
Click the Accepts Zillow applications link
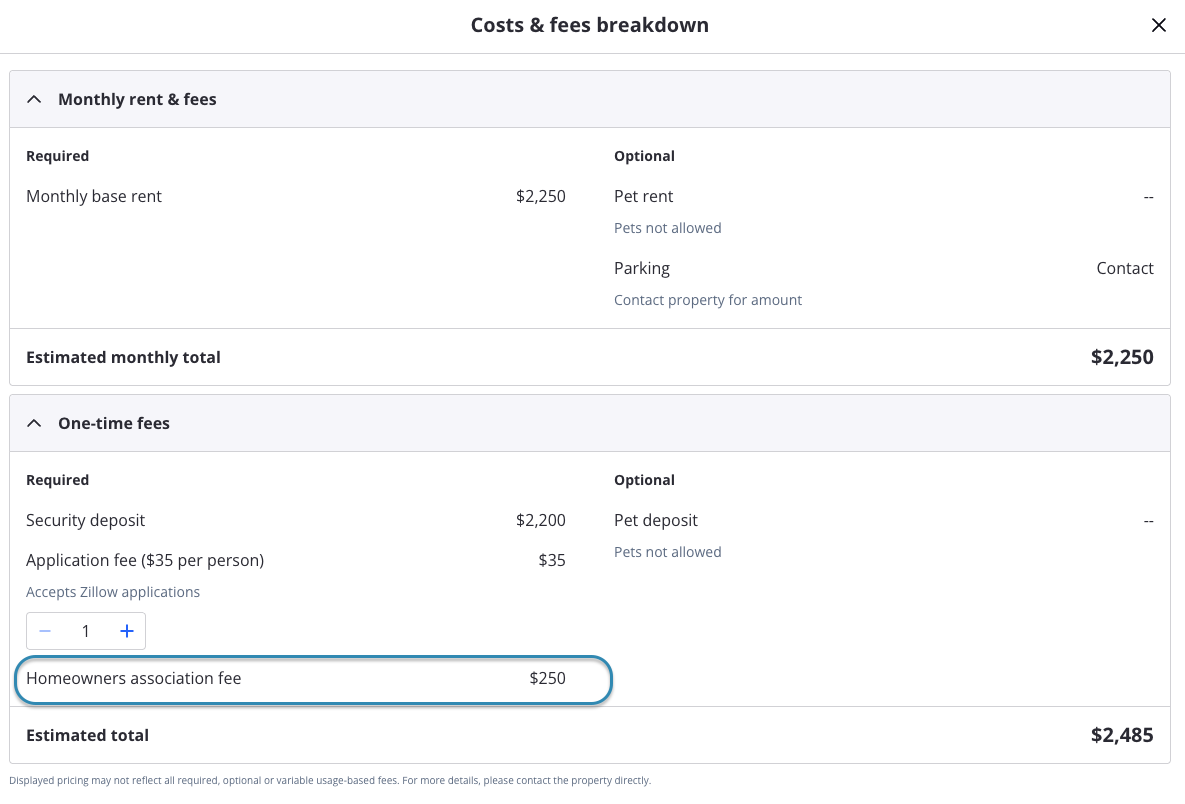click(113, 591)
